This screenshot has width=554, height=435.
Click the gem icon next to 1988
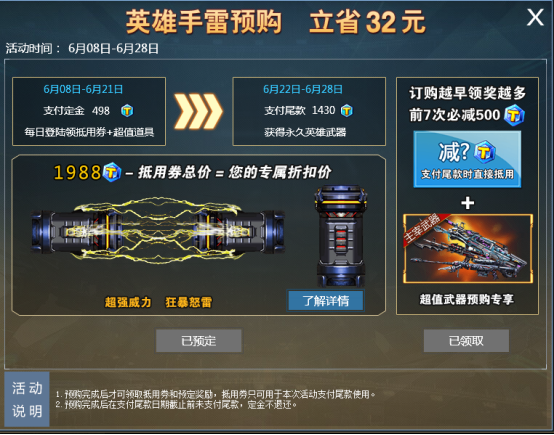112,172
